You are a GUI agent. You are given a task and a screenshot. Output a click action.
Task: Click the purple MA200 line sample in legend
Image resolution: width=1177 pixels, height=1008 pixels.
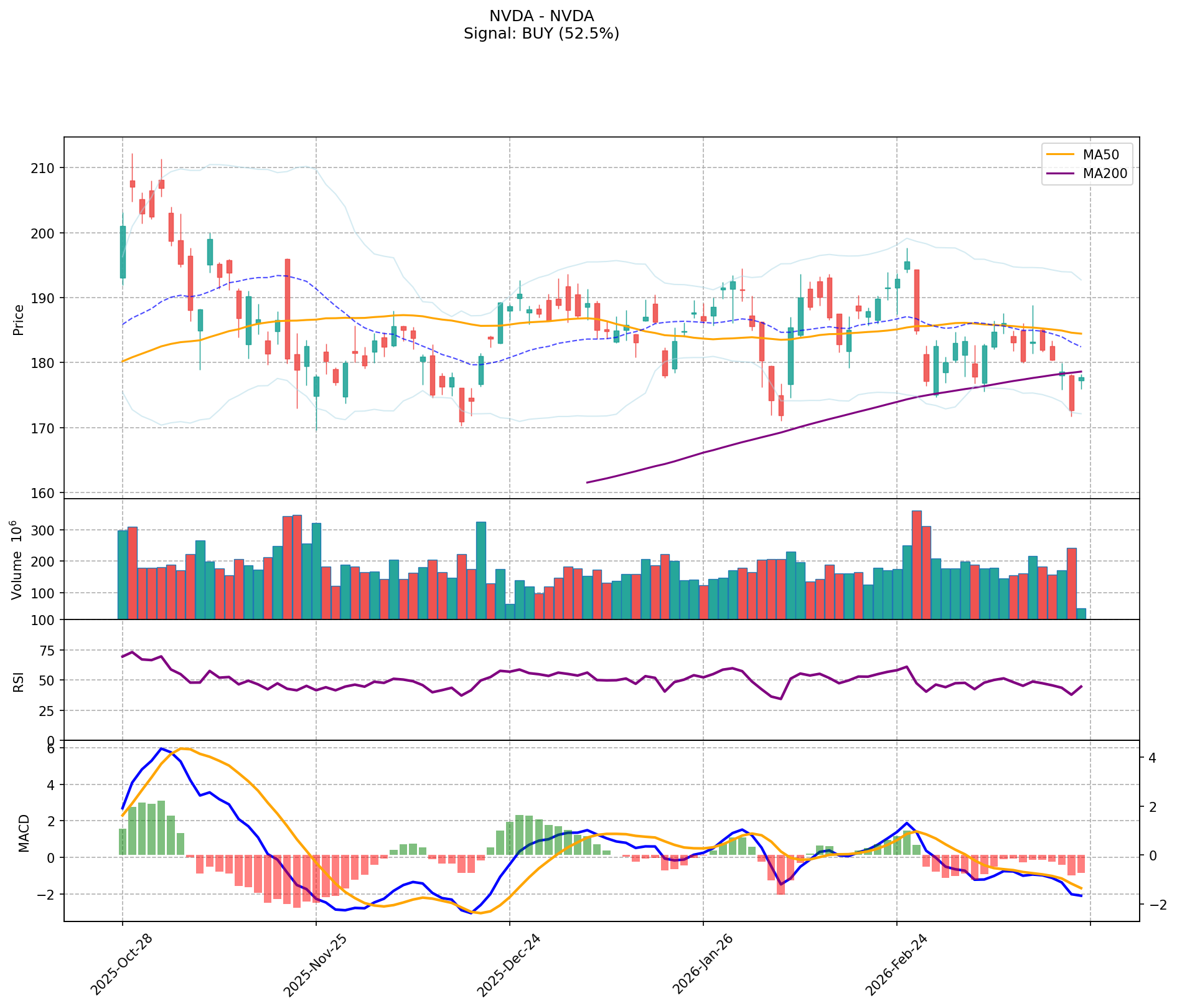1061,174
